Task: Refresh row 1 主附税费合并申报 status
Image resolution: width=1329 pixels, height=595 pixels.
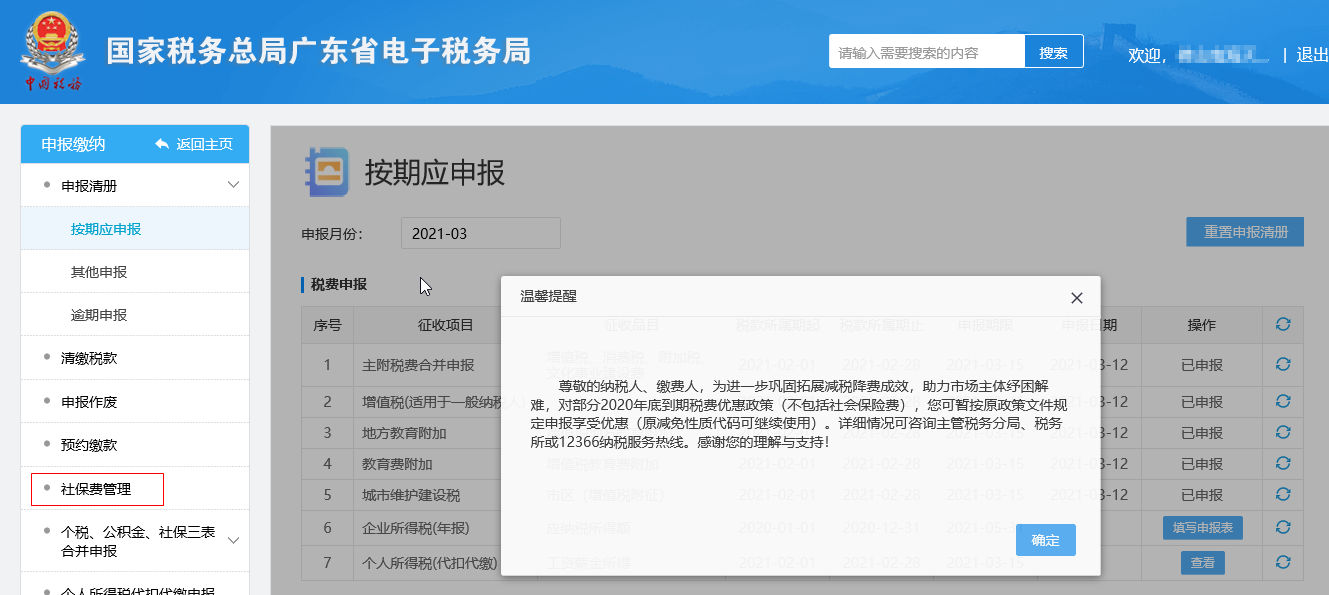Action: pos(1283,365)
